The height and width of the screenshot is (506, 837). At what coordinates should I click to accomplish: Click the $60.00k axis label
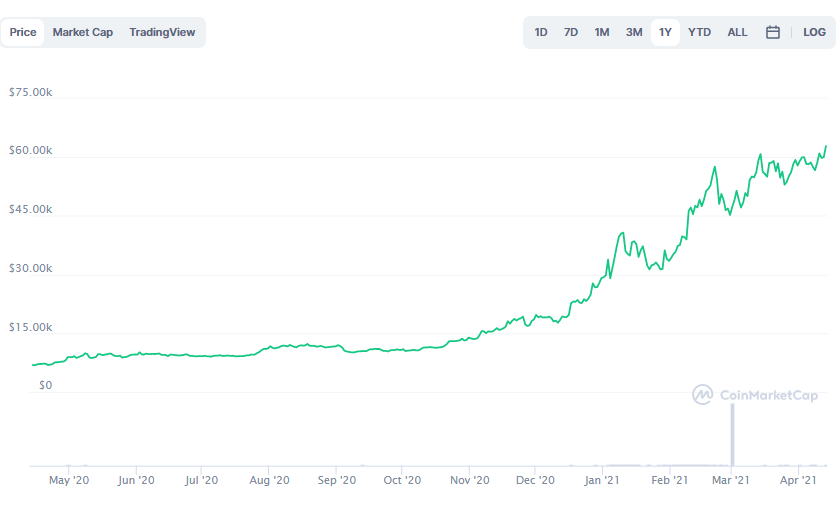30,151
